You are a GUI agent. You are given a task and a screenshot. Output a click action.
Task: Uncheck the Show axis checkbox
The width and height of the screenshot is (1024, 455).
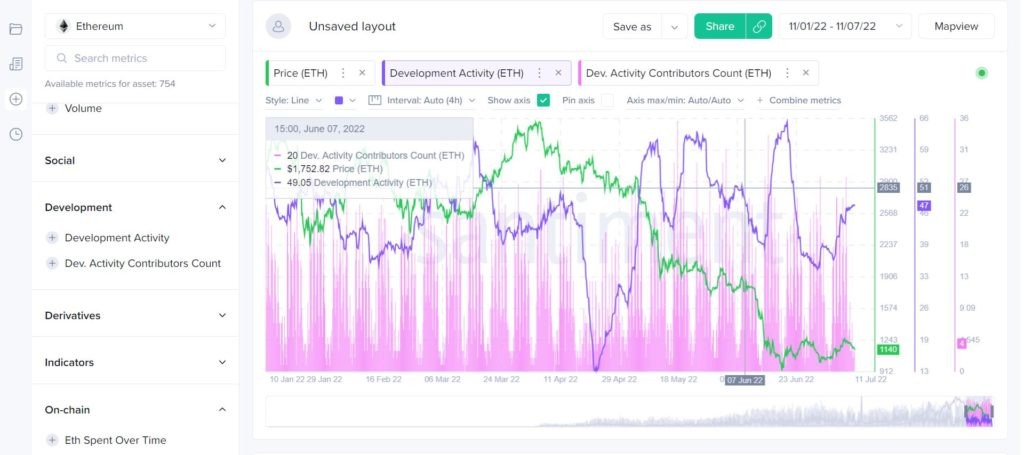point(544,100)
